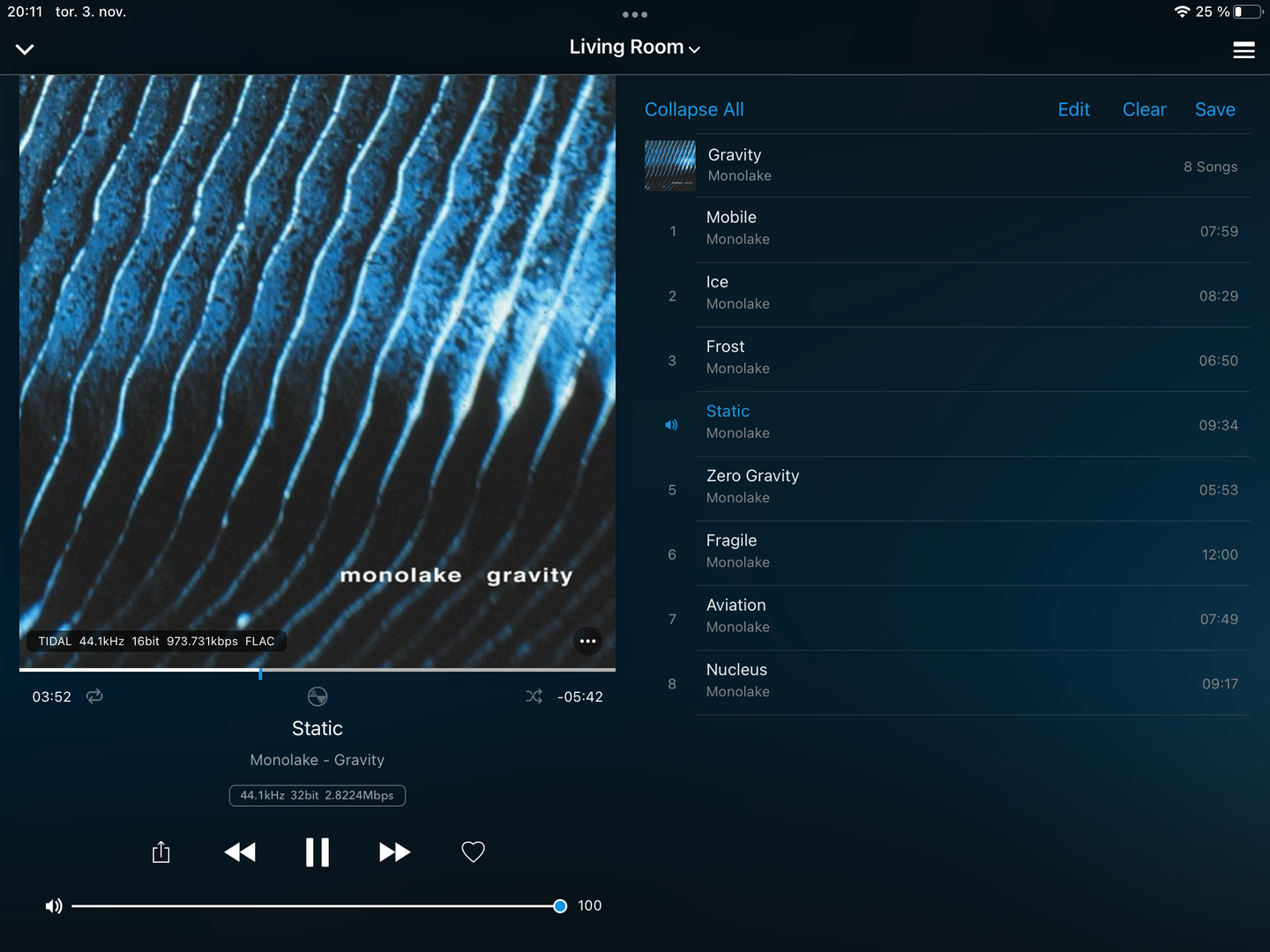Pause playback

(x=317, y=852)
